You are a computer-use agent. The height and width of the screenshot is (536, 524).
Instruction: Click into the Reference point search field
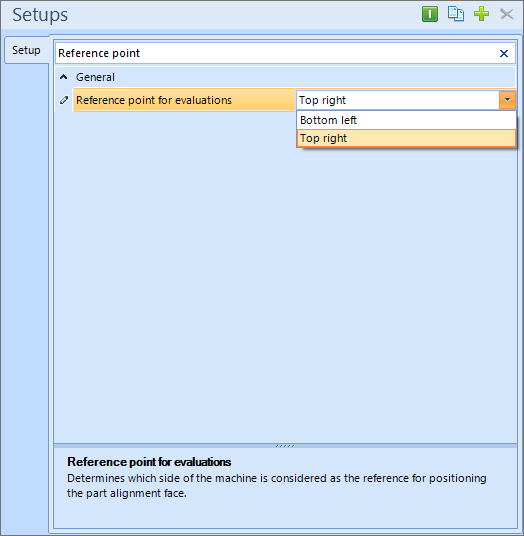(276, 53)
